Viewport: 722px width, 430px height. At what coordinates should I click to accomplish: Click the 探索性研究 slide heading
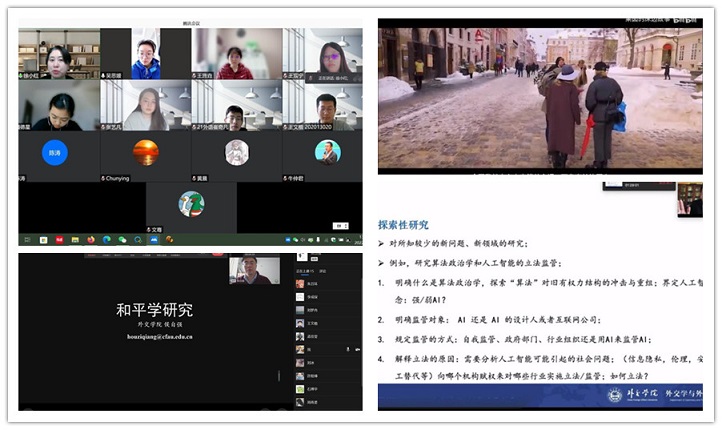(404, 225)
